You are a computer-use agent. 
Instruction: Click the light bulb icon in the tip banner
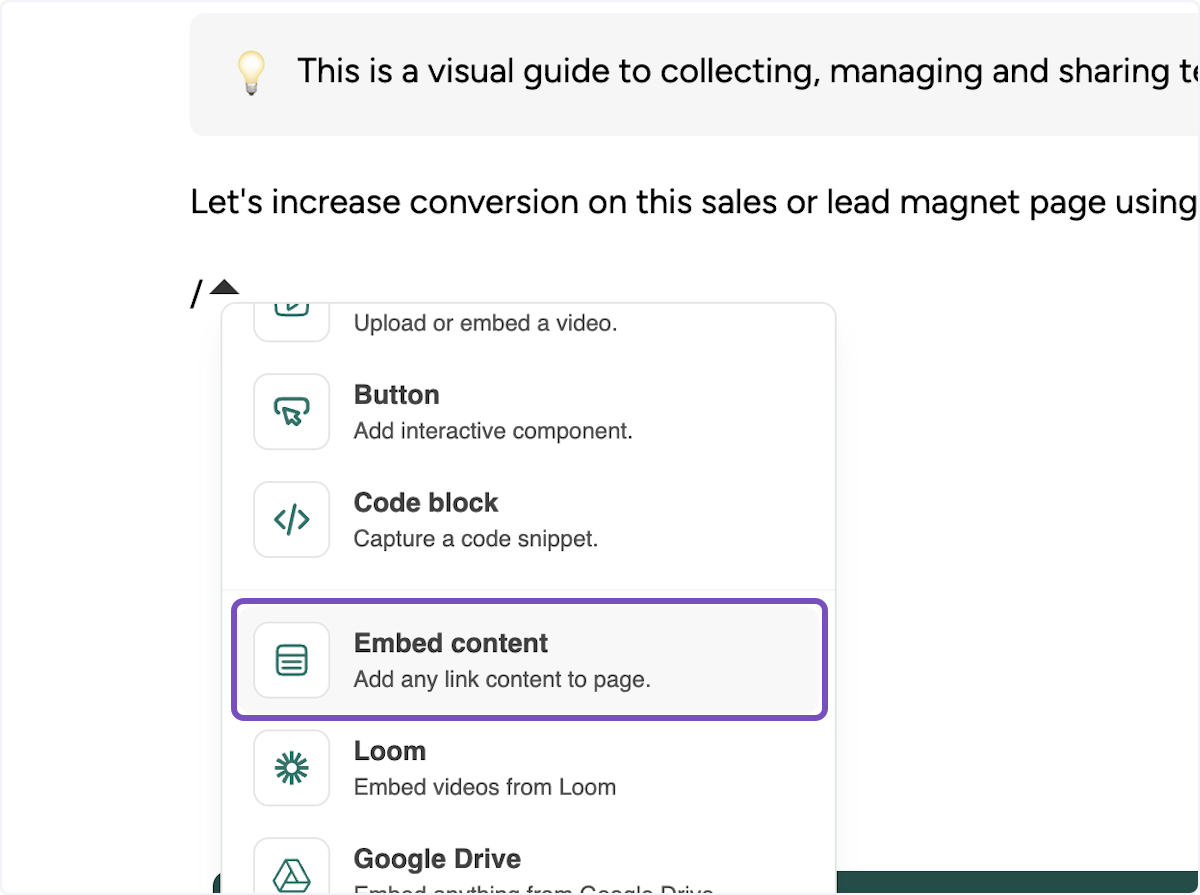pyautogui.click(x=251, y=73)
